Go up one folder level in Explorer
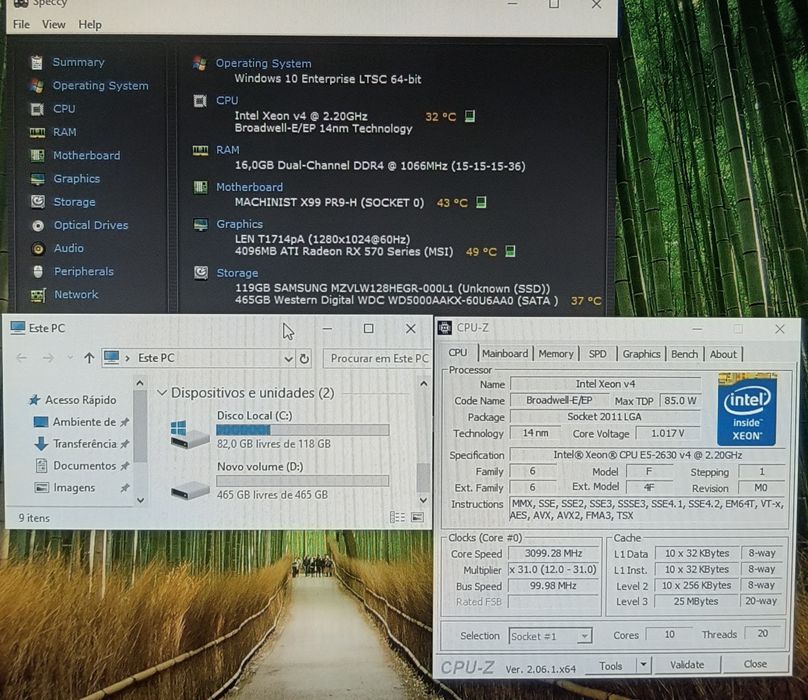Viewport: 808px width, 700px height. (x=89, y=358)
